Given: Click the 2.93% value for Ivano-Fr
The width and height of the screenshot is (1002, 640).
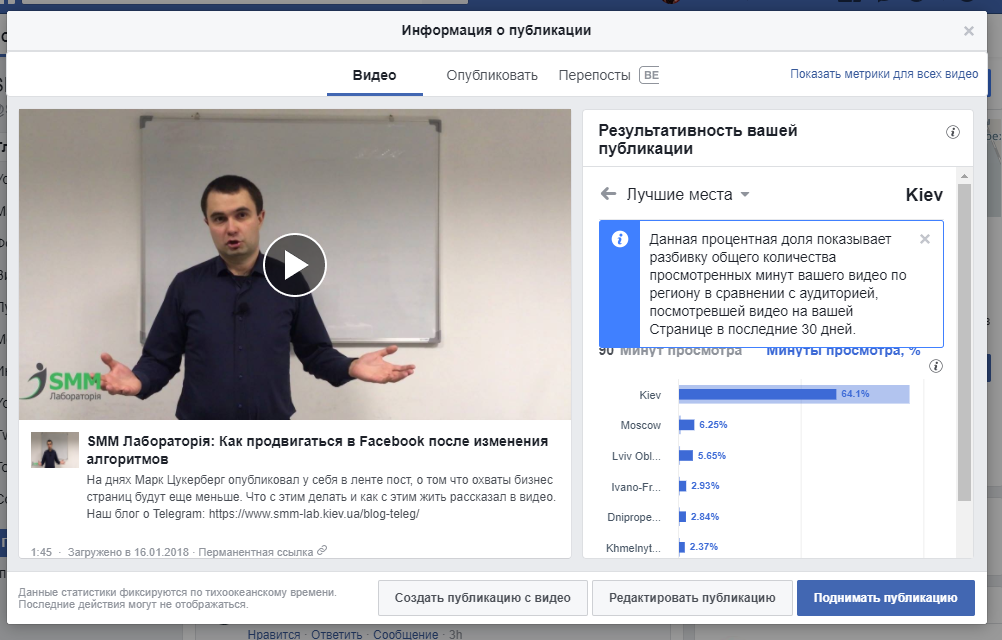Looking at the screenshot, I should pyautogui.click(x=705, y=485).
